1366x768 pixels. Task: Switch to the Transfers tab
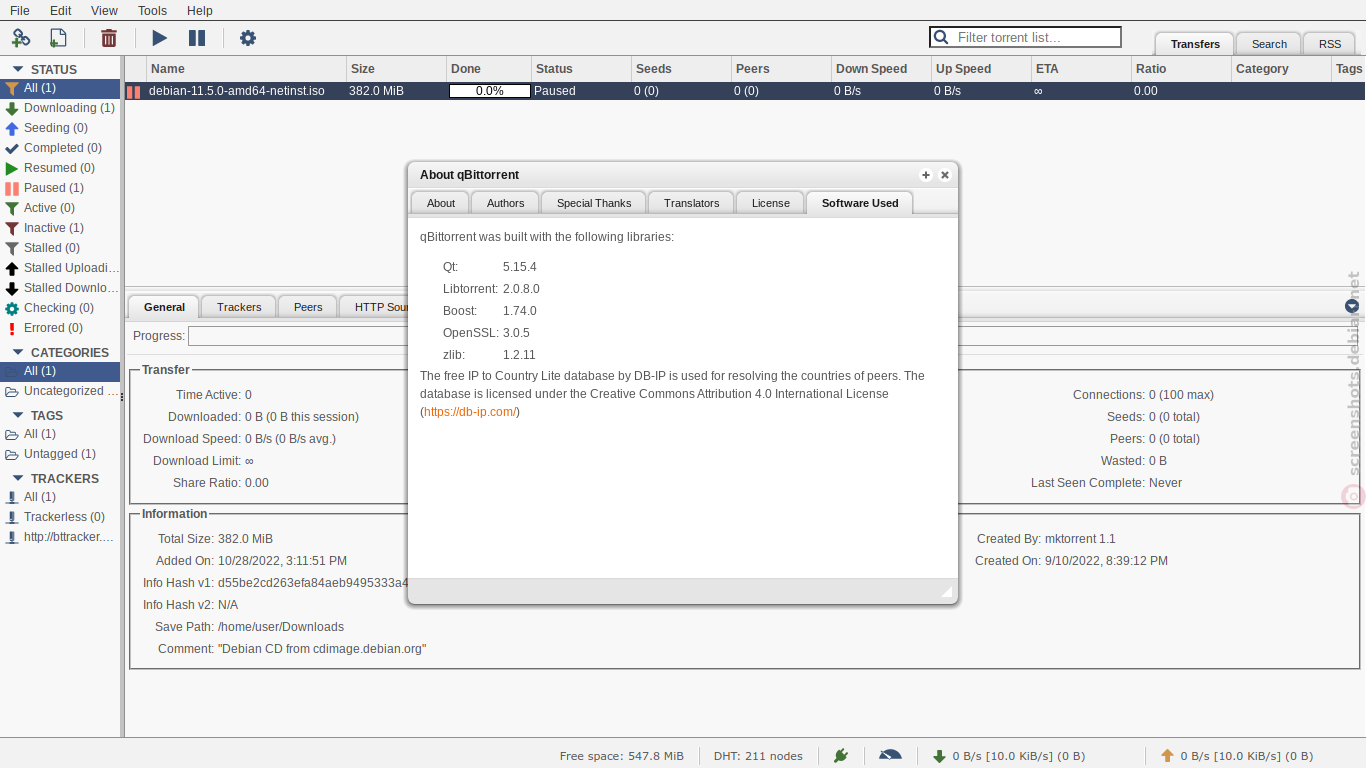1195,44
